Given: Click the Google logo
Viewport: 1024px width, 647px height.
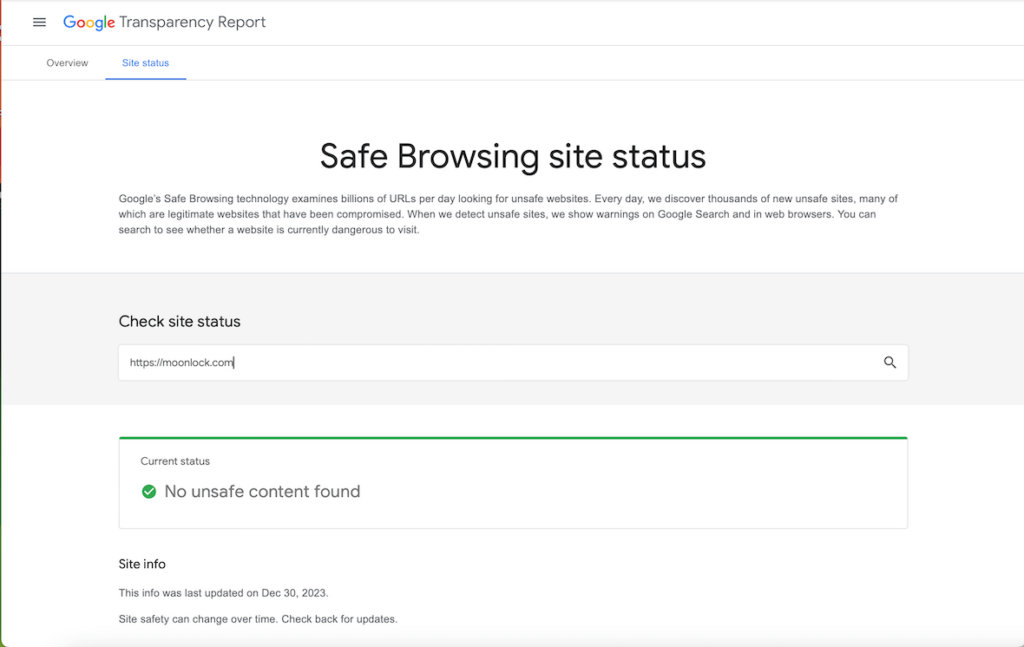Looking at the screenshot, I should pyautogui.click(x=89, y=22).
